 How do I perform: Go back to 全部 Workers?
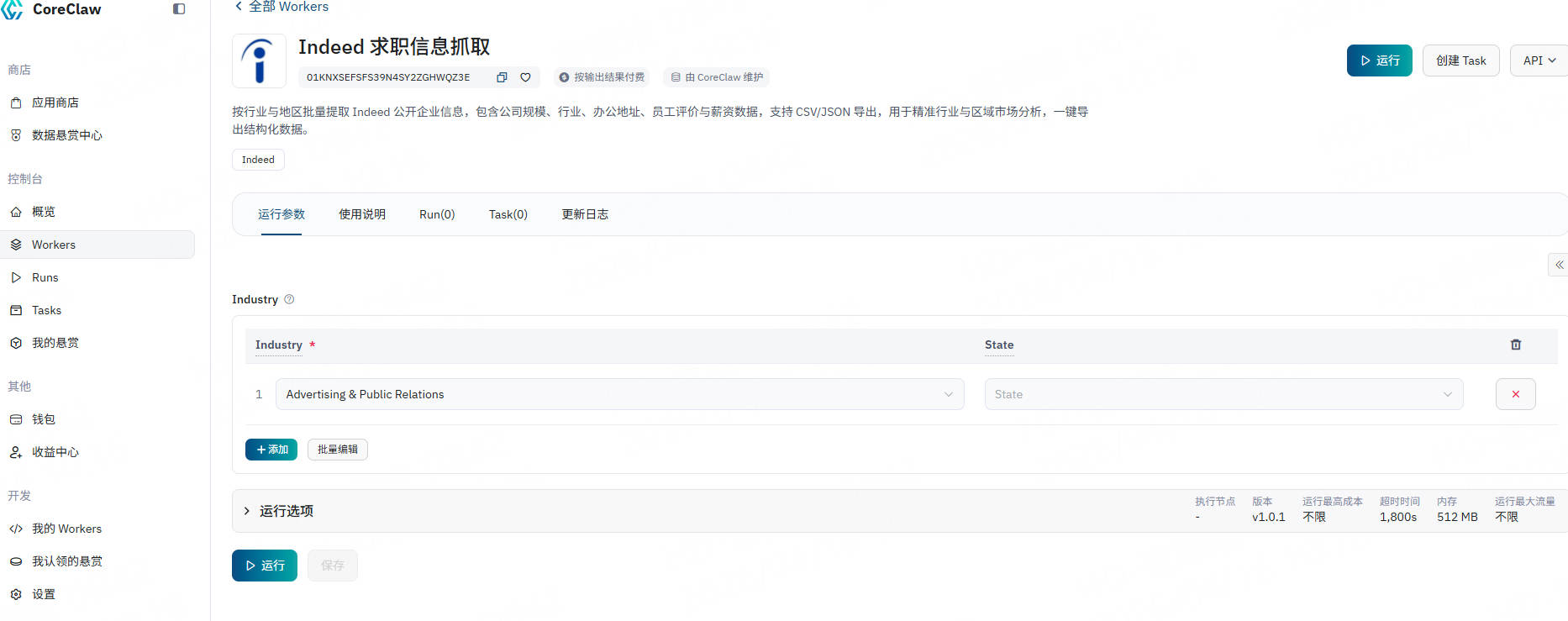[x=282, y=7]
